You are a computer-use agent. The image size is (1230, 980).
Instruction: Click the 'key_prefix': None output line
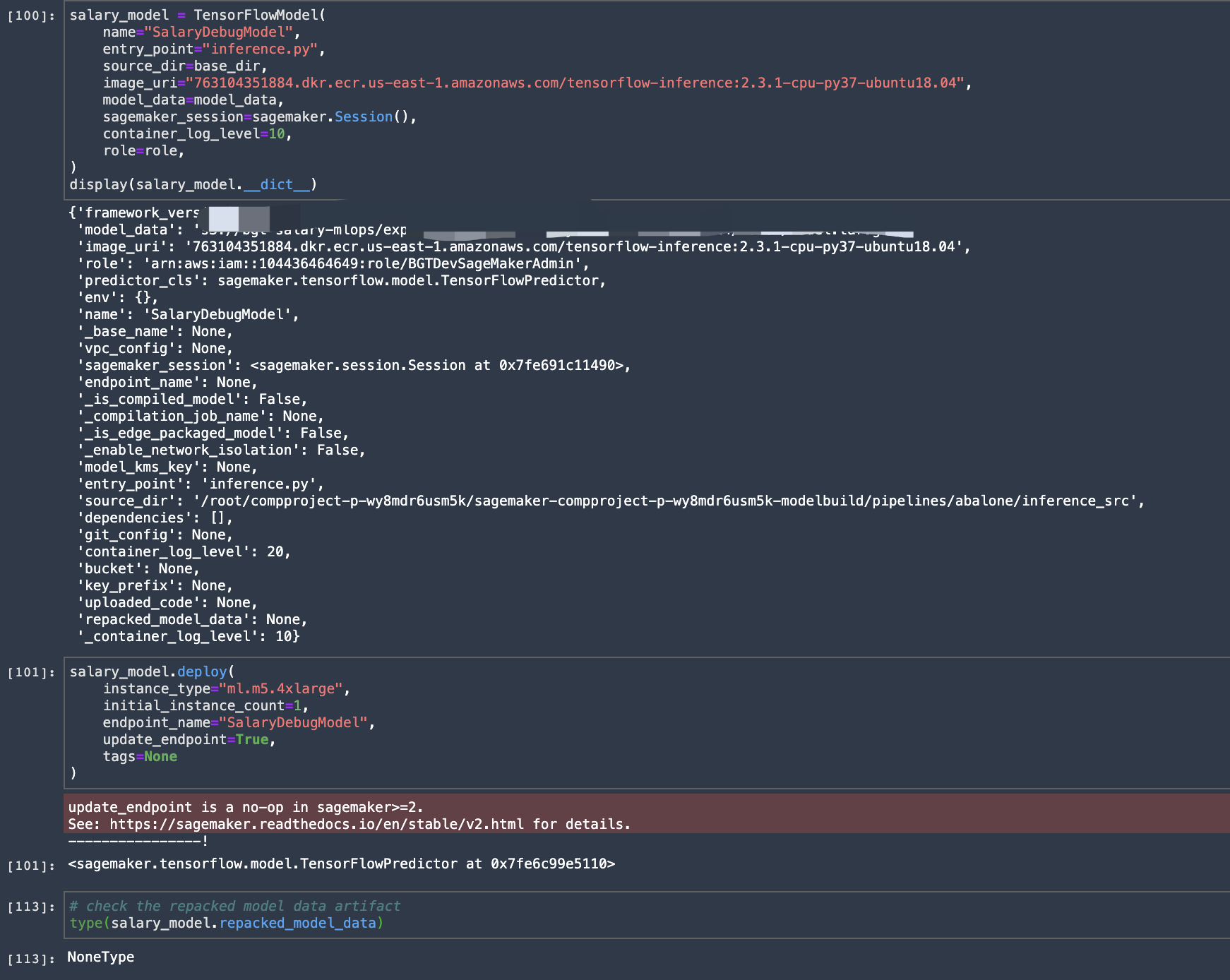(x=155, y=585)
